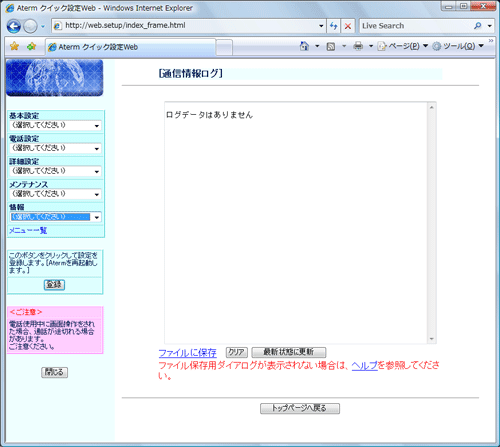This screenshot has width=500, height=447.
Task: Click the log area's scroll down arrow
Action: pos(431,339)
